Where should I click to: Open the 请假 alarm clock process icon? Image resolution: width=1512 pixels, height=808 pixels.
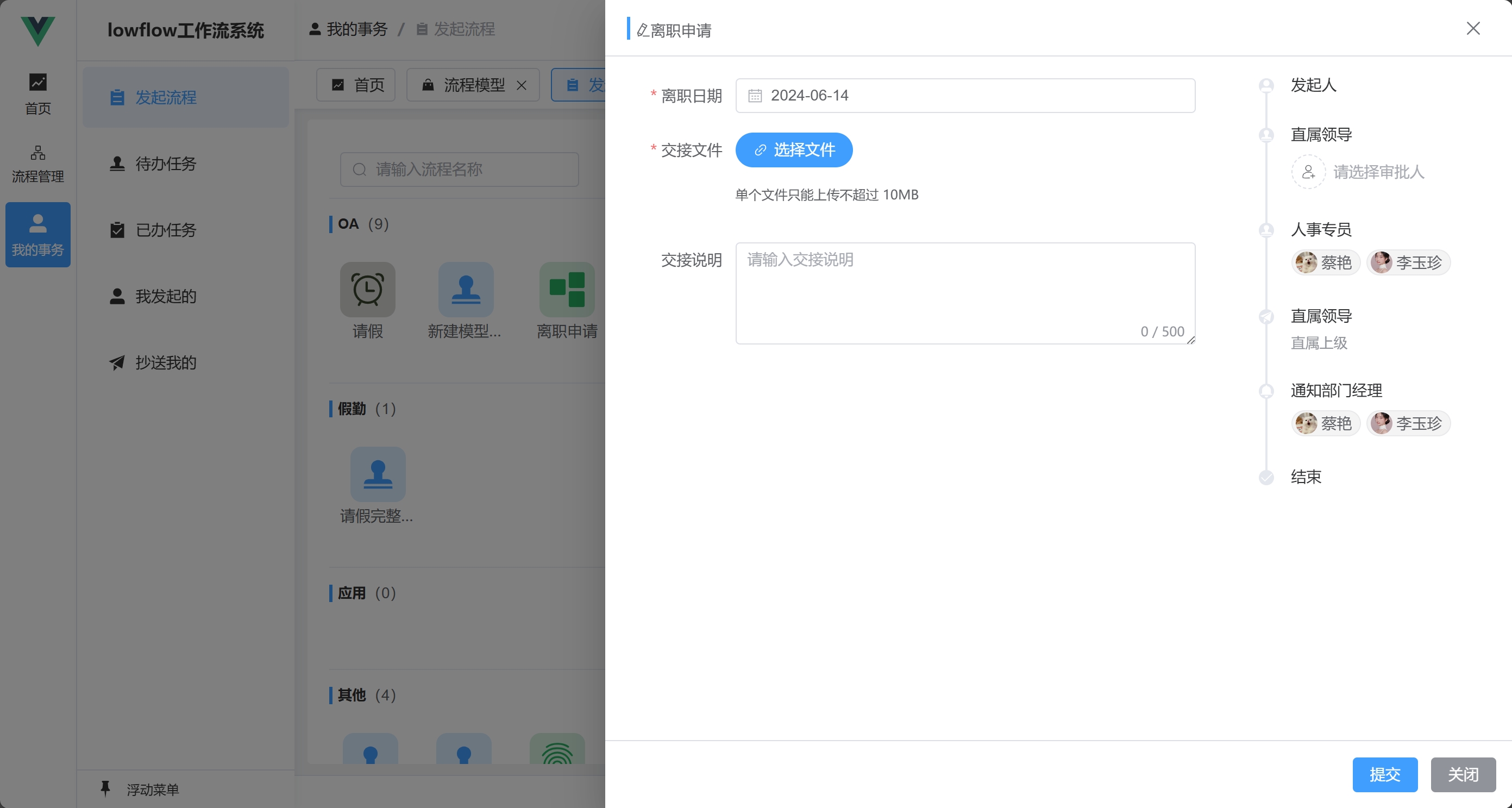[x=367, y=290]
